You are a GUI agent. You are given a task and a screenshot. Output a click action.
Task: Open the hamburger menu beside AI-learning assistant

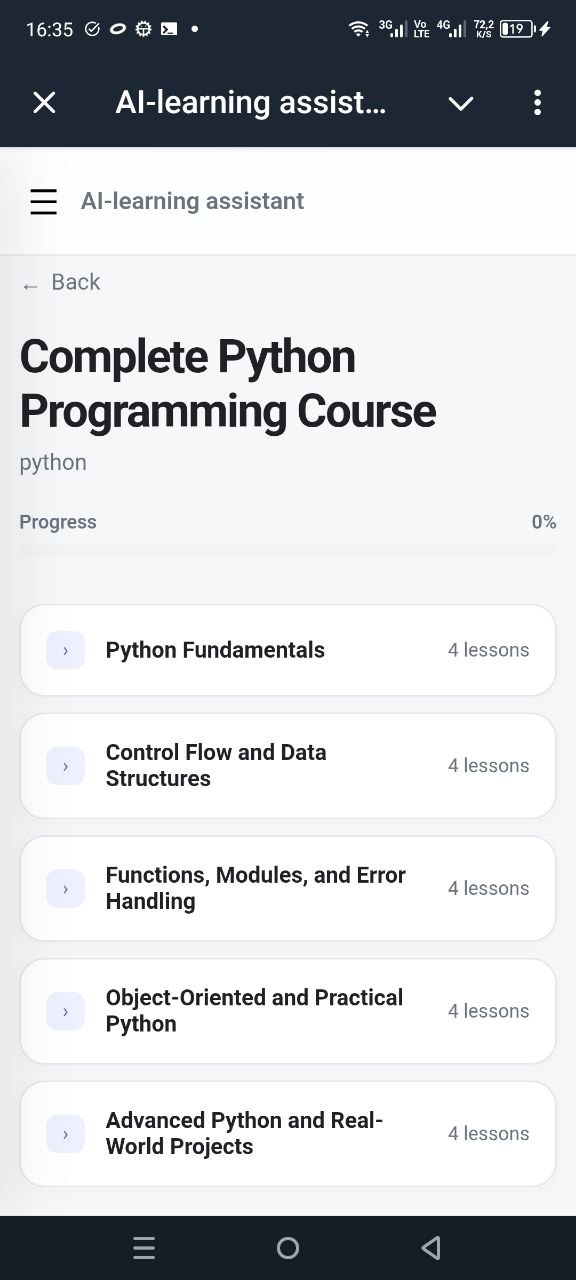pyautogui.click(x=44, y=201)
